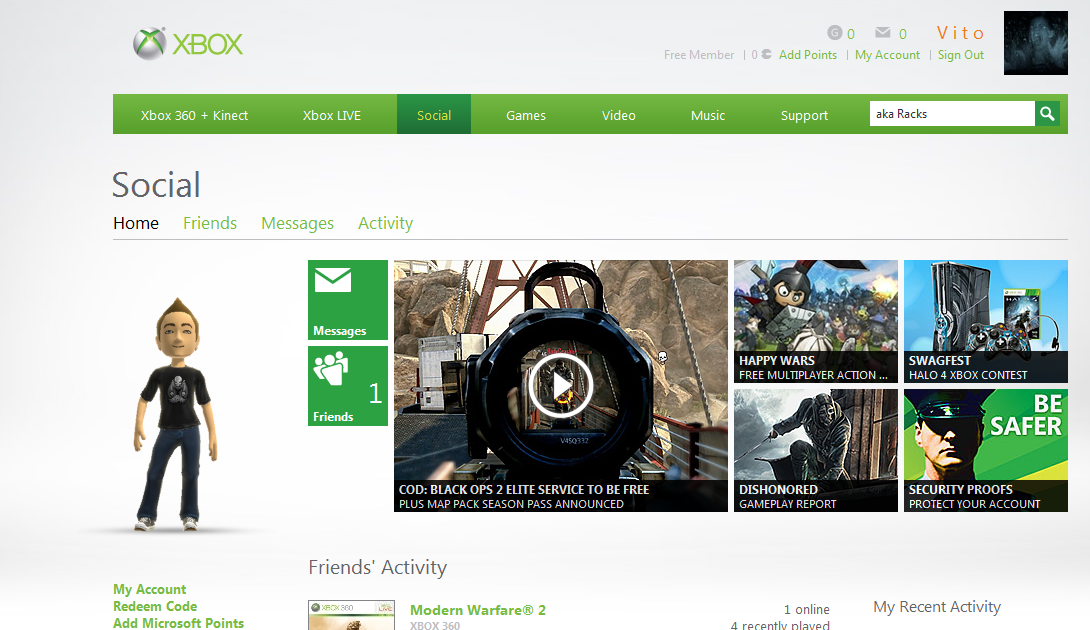Screen dimensions: 1090x630
Task: Click the Friends' Activity heading
Action: 377,567
